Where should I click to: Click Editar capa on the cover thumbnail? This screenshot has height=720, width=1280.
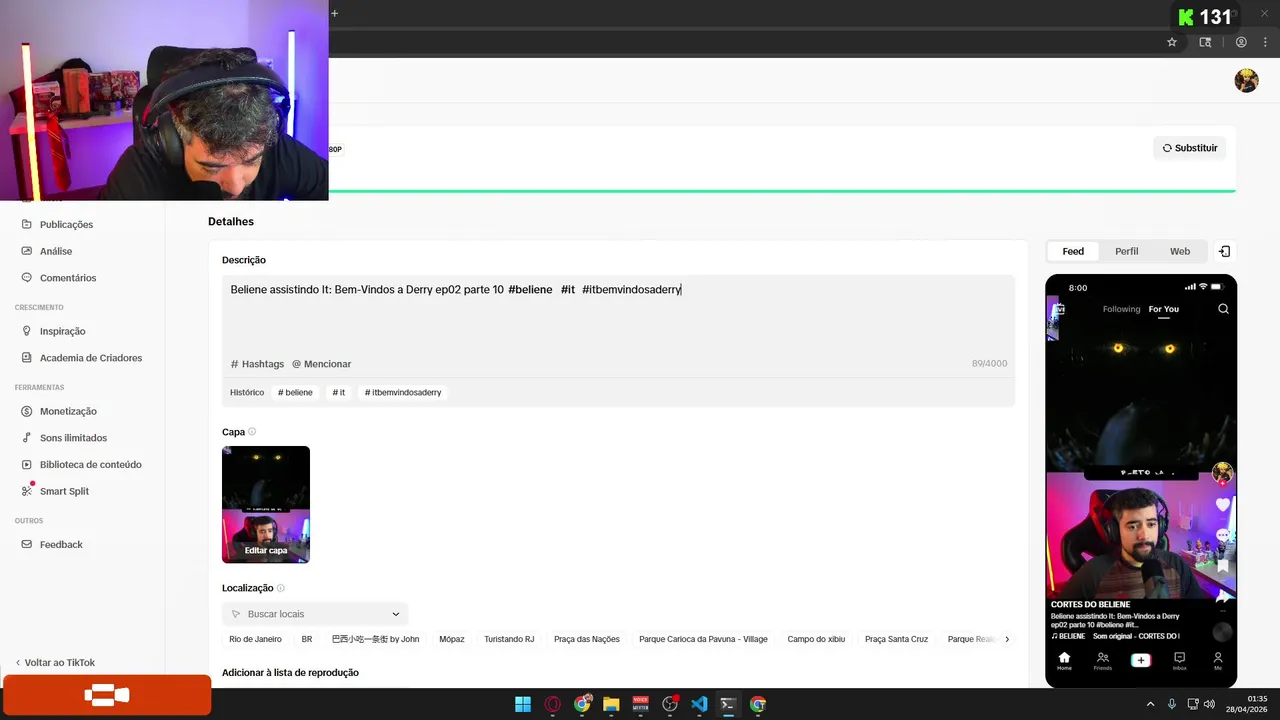266,550
